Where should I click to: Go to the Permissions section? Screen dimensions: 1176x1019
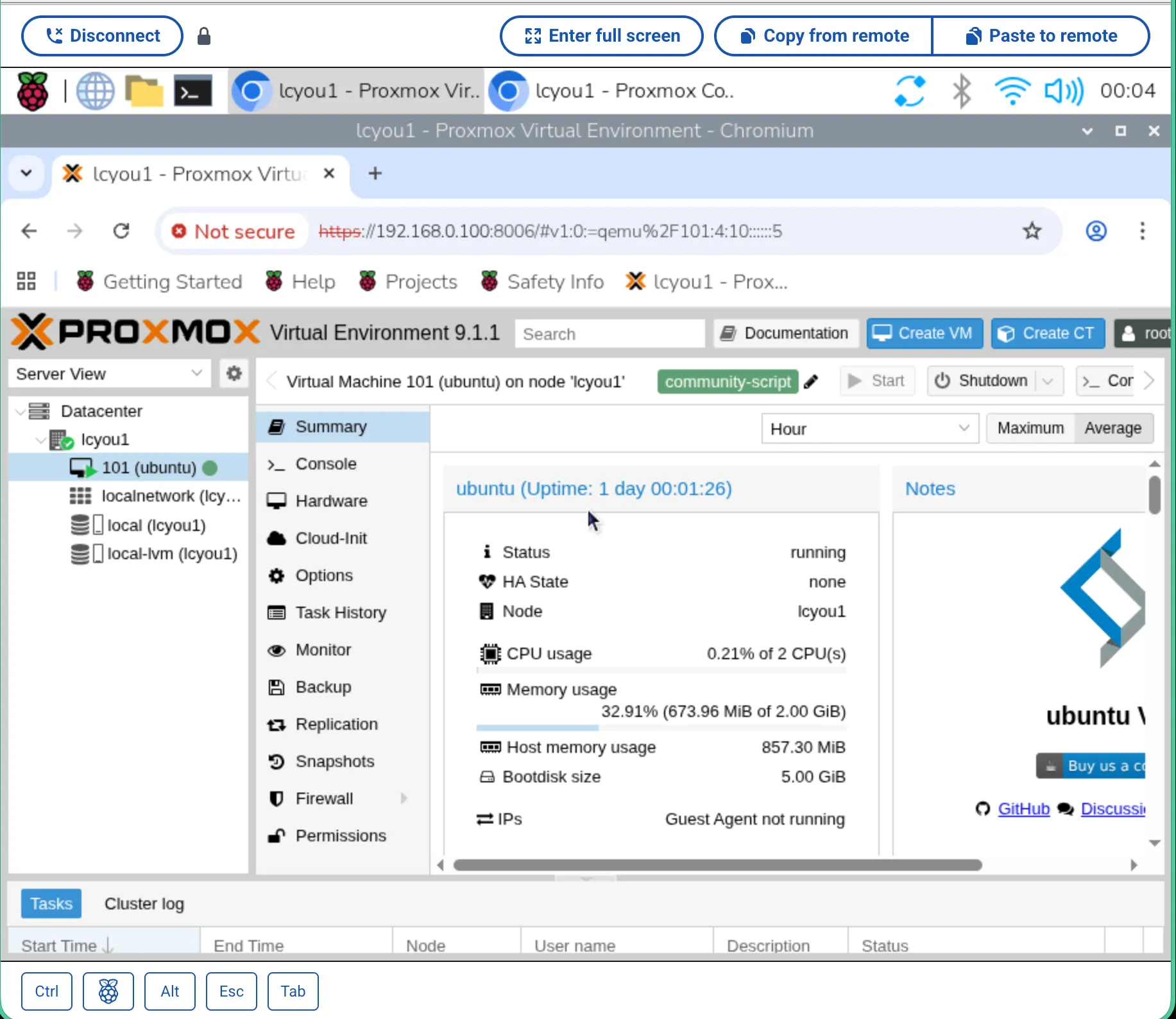tap(340, 835)
